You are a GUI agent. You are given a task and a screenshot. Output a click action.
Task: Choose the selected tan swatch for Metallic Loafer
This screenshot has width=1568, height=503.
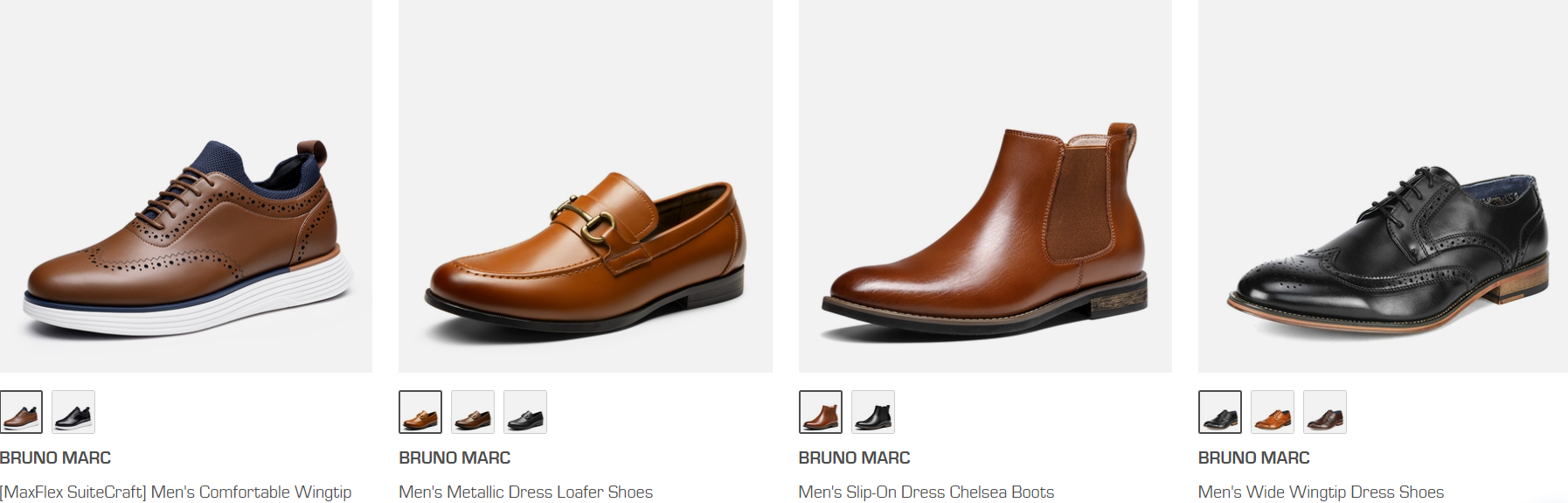420,412
